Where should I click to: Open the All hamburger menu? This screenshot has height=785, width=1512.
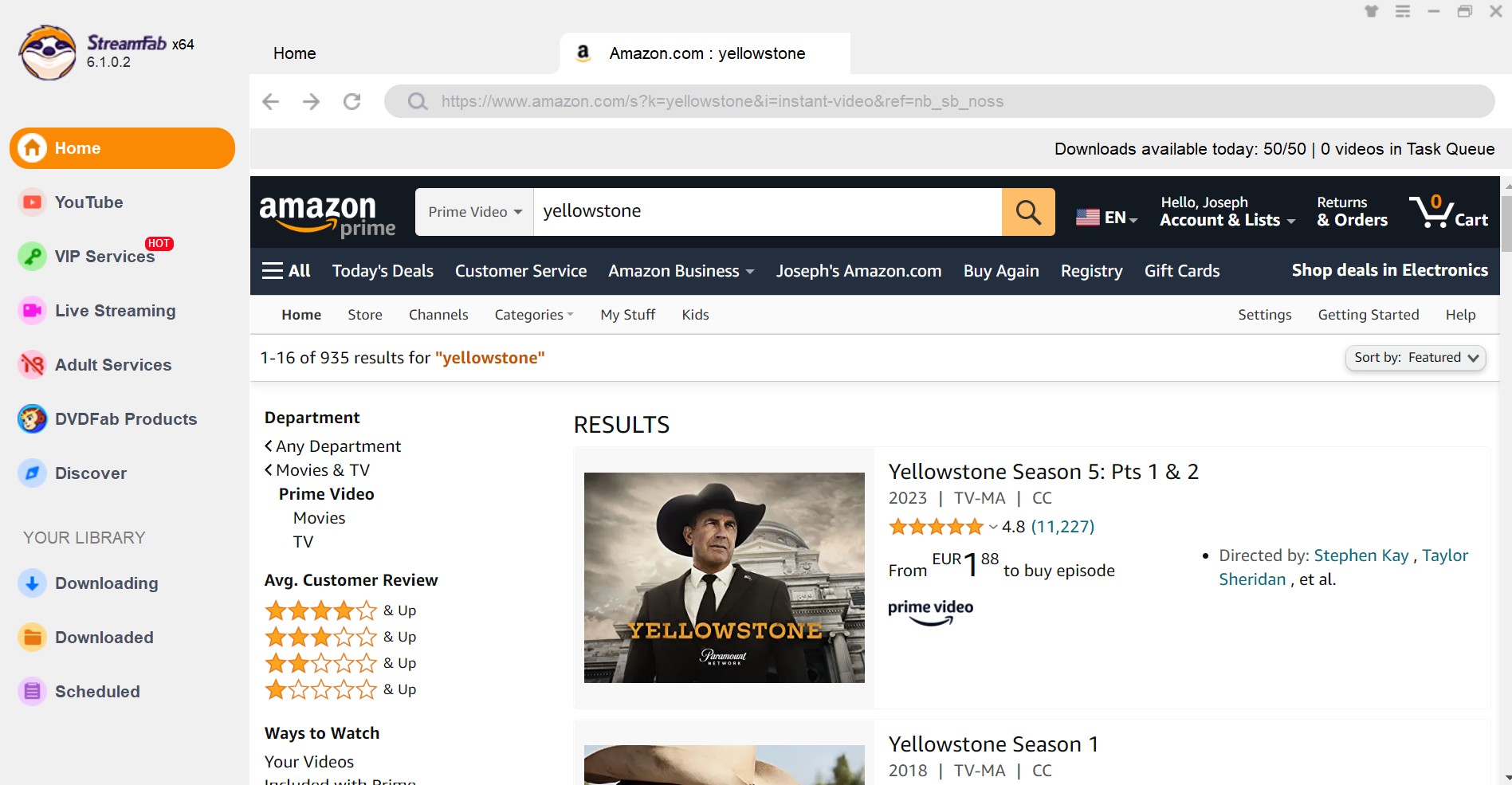click(286, 271)
